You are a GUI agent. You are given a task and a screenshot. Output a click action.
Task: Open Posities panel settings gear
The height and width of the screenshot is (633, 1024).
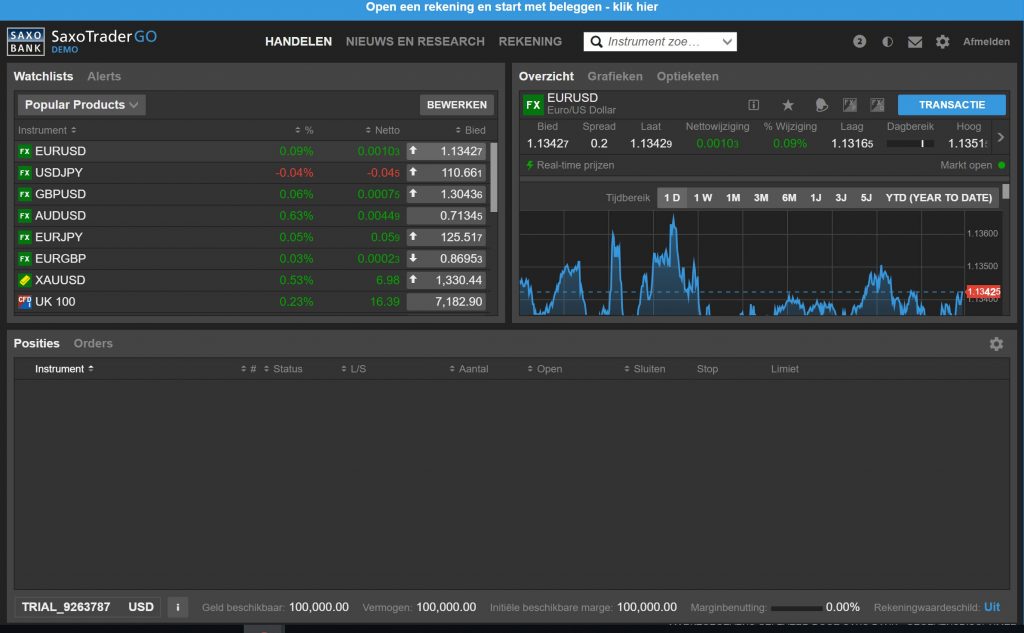[996, 344]
